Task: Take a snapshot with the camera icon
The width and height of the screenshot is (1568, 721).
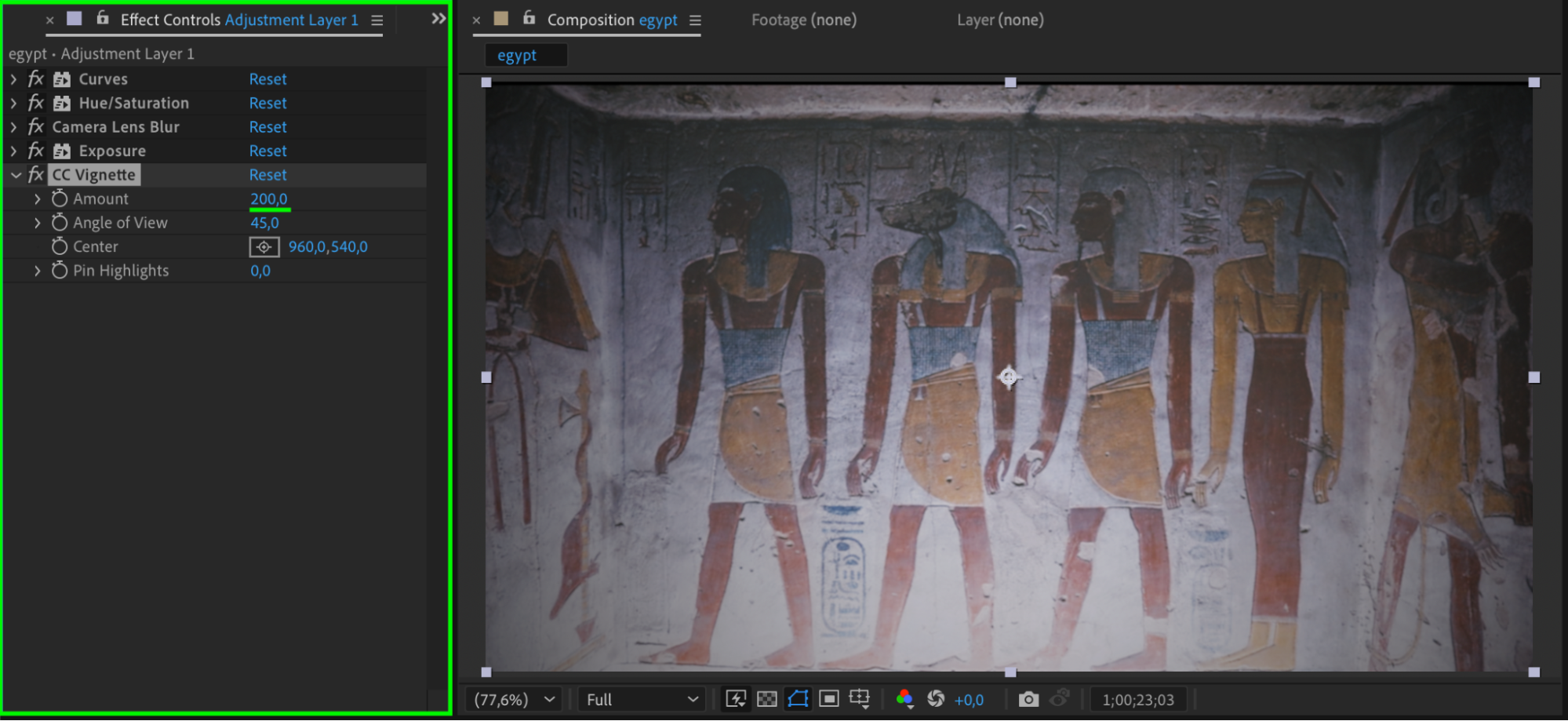Action: coord(1028,699)
